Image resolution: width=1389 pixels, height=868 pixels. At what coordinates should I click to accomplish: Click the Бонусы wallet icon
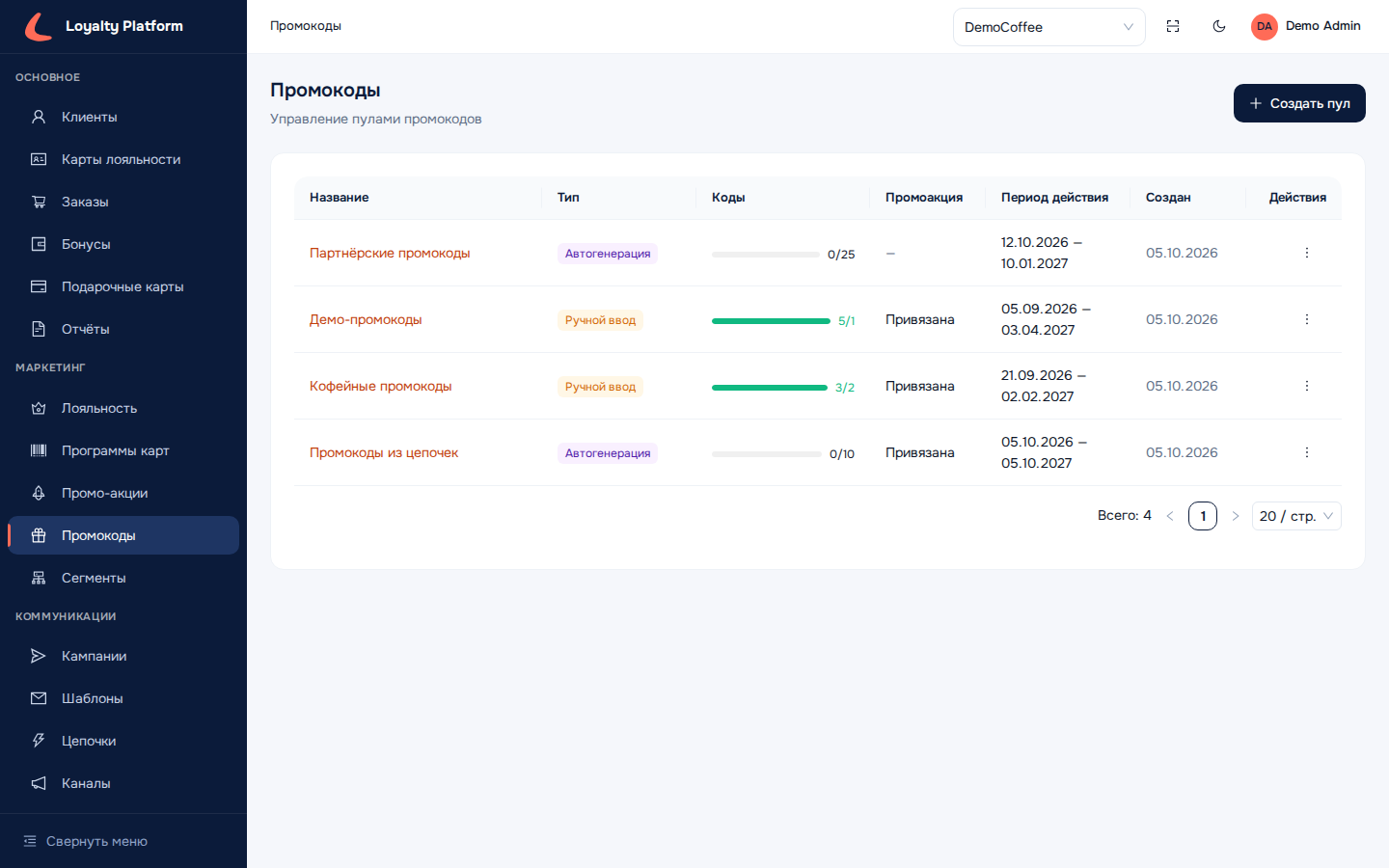point(39,244)
